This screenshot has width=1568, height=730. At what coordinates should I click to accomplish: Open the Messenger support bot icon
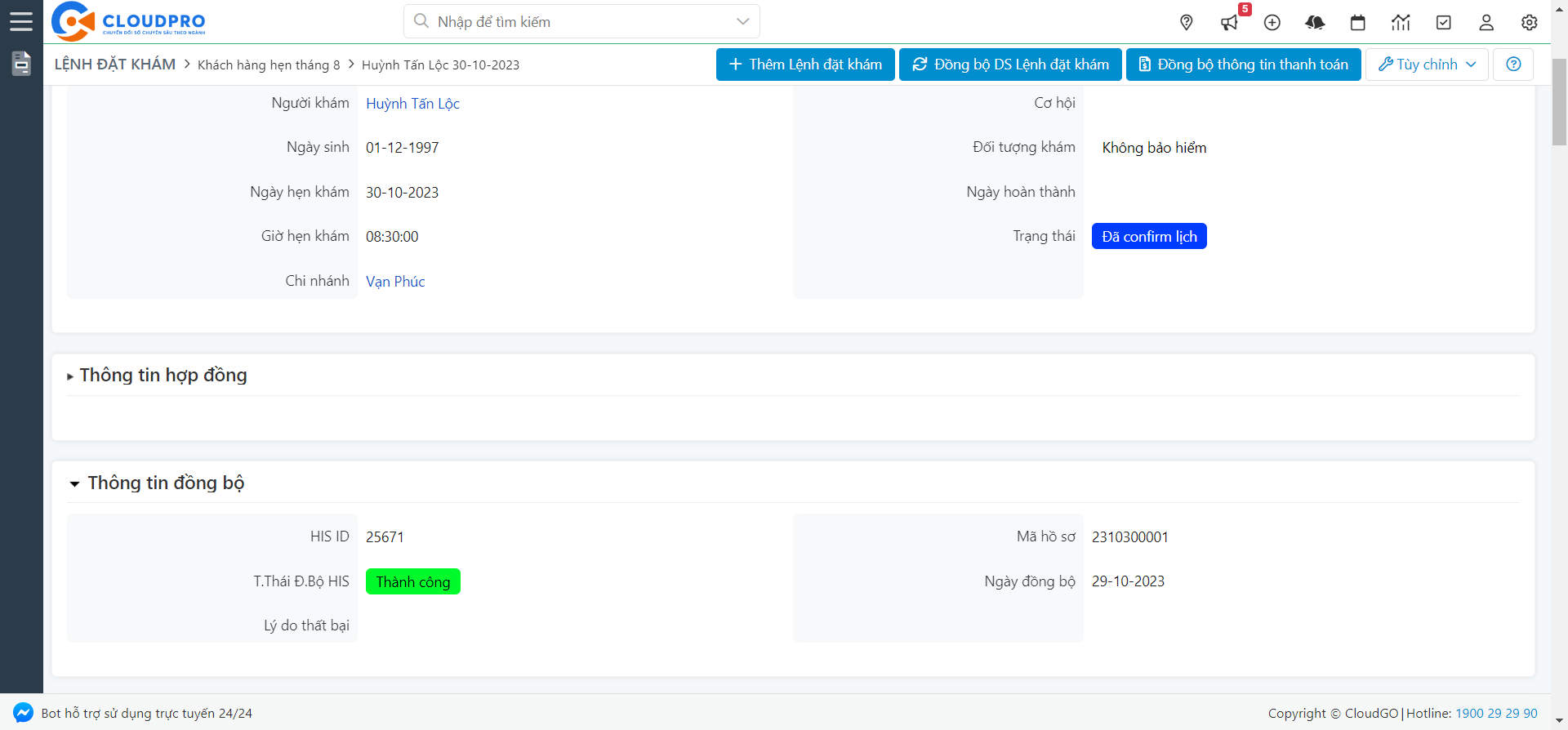[23, 713]
